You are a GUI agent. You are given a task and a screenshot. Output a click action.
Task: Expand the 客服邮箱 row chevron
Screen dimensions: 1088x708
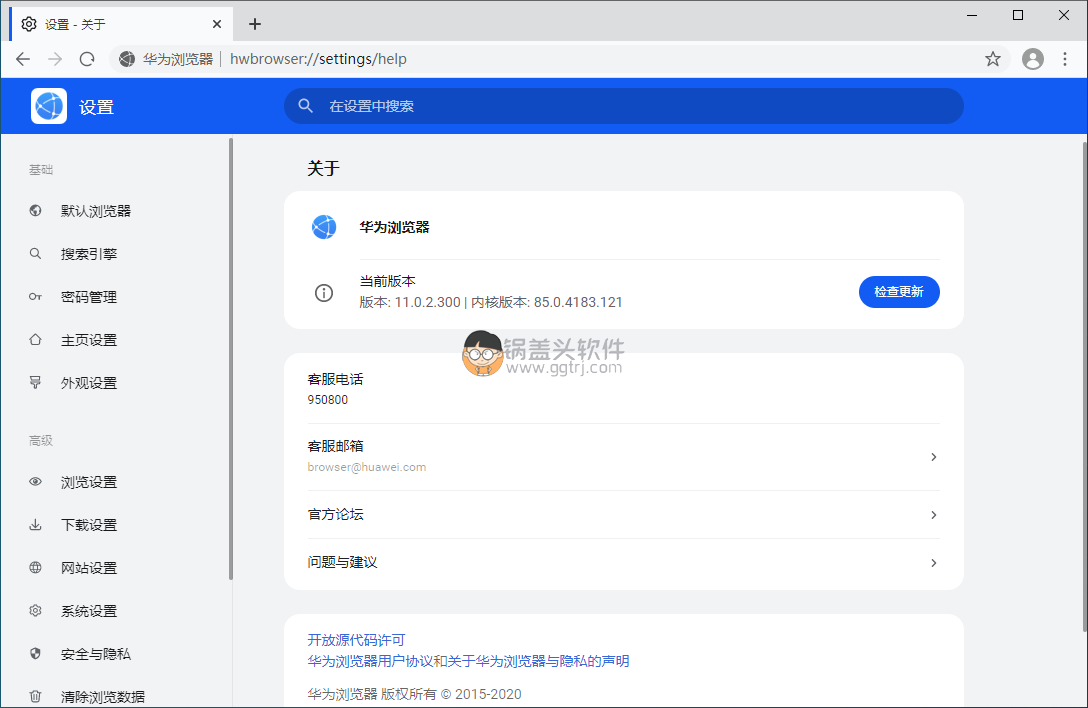point(933,457)
